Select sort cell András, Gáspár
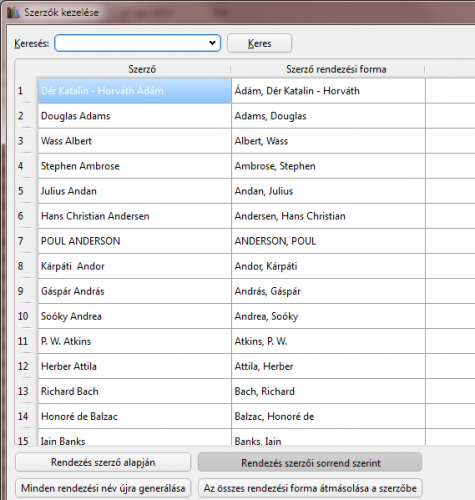 pos(328,291)
